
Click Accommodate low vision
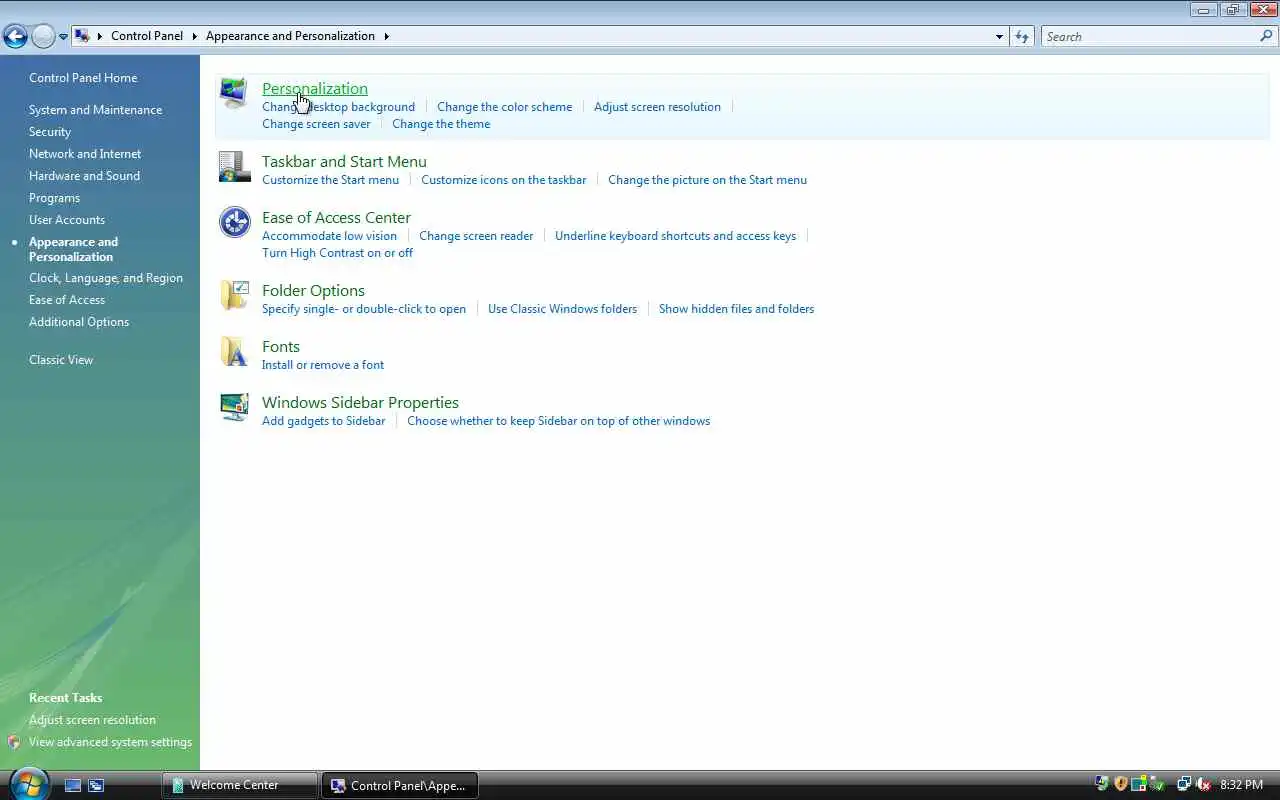click(x=329, y=236)
